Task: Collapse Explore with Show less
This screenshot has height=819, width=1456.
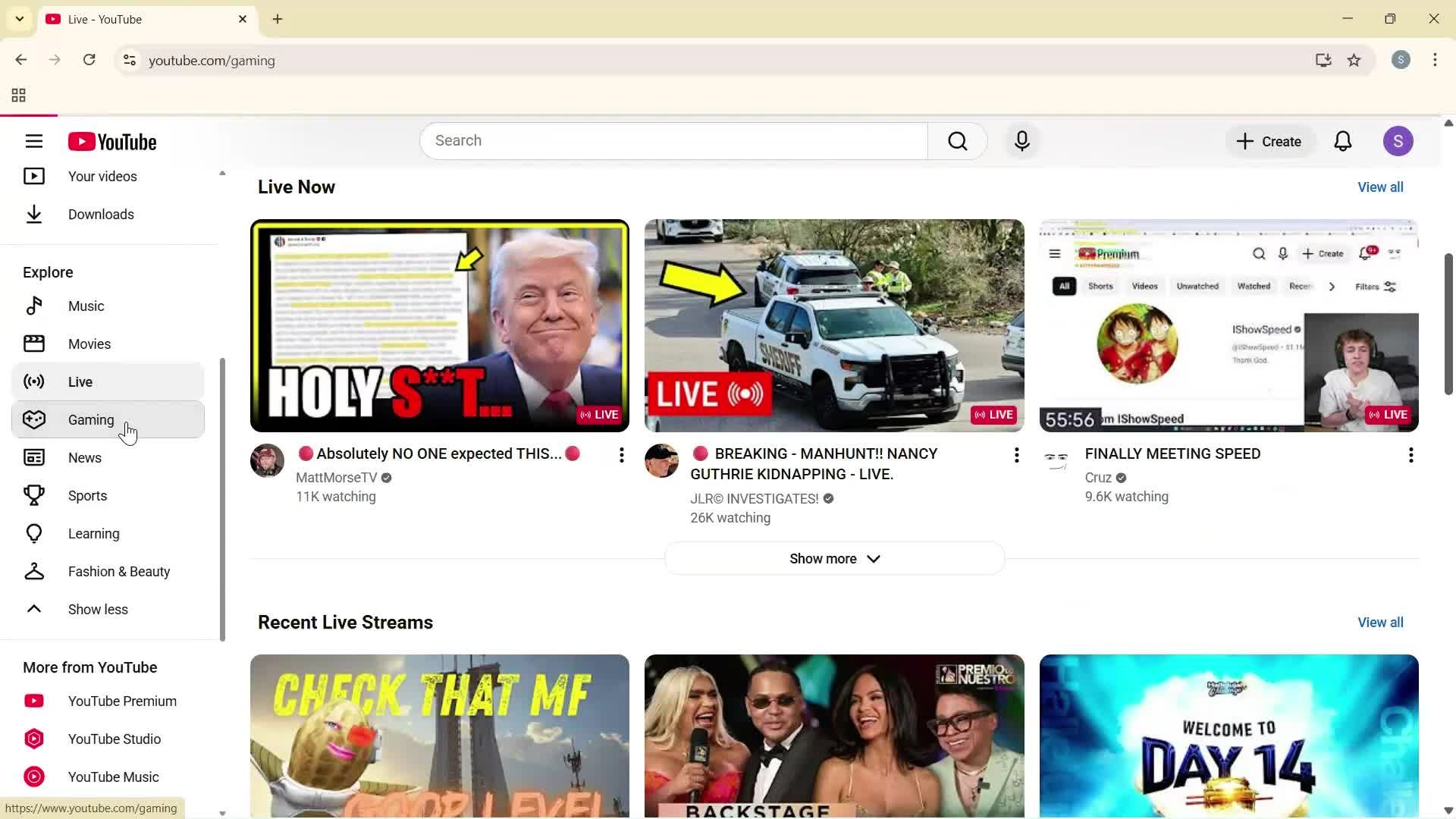Action: [97, 609]
